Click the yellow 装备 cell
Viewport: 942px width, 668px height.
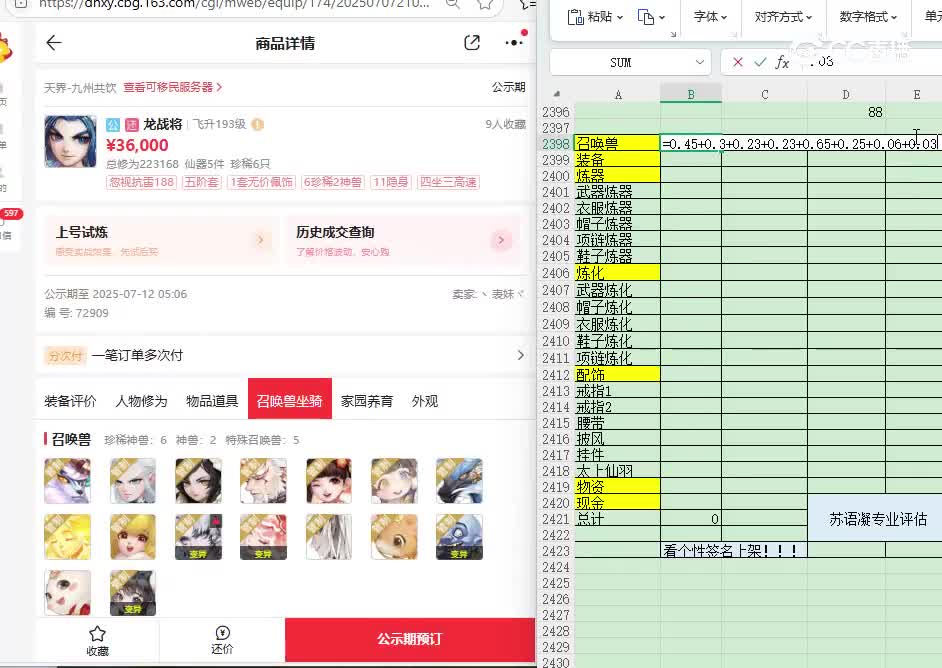tap(617, 159)
